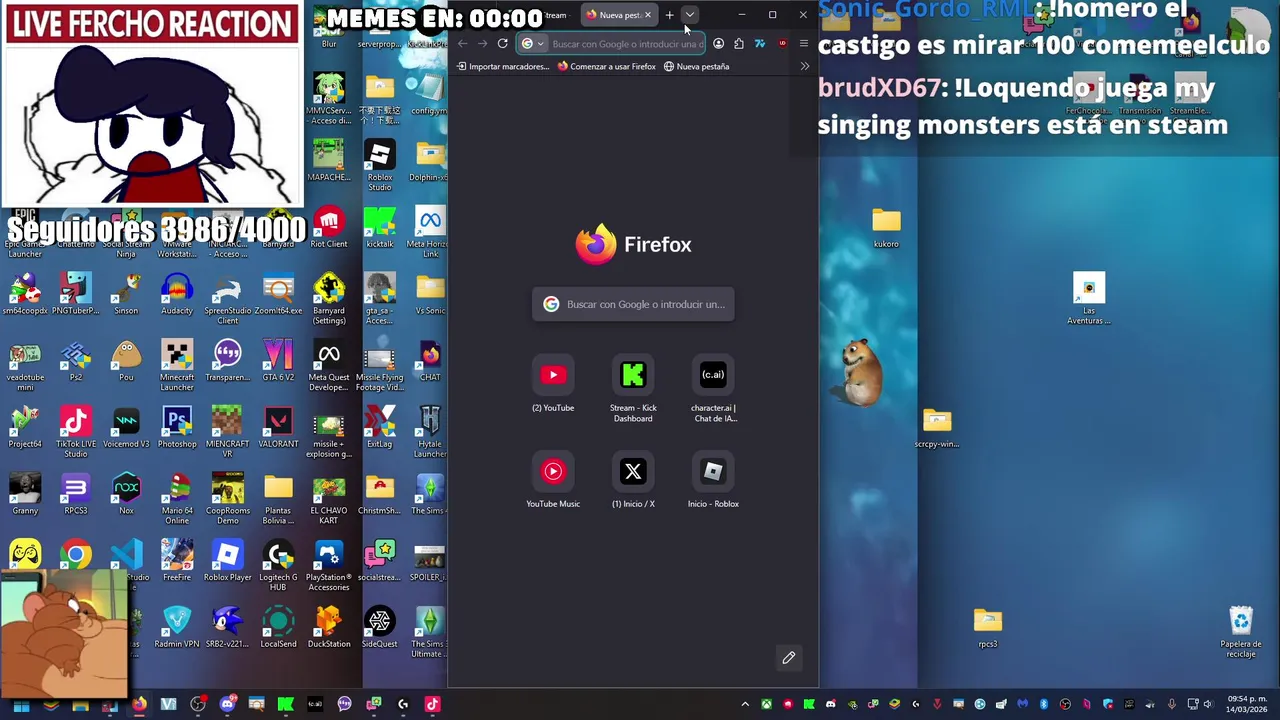The width and height of the screenshot is (1280, 720).
Task: Click the volume speaker icon in tray
Action: pyautogui.click(x=1207, y=704)
